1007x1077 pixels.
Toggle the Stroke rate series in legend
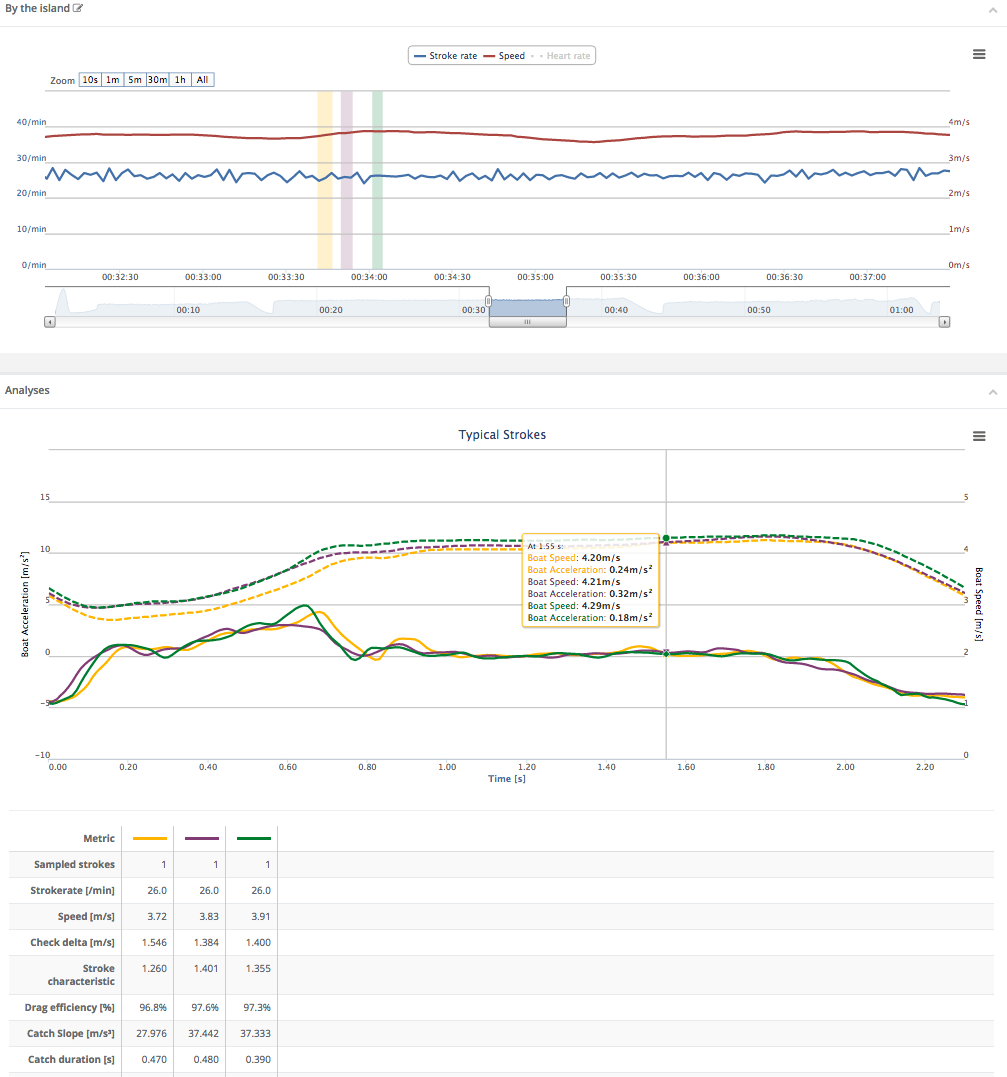(x=445, y=56)
